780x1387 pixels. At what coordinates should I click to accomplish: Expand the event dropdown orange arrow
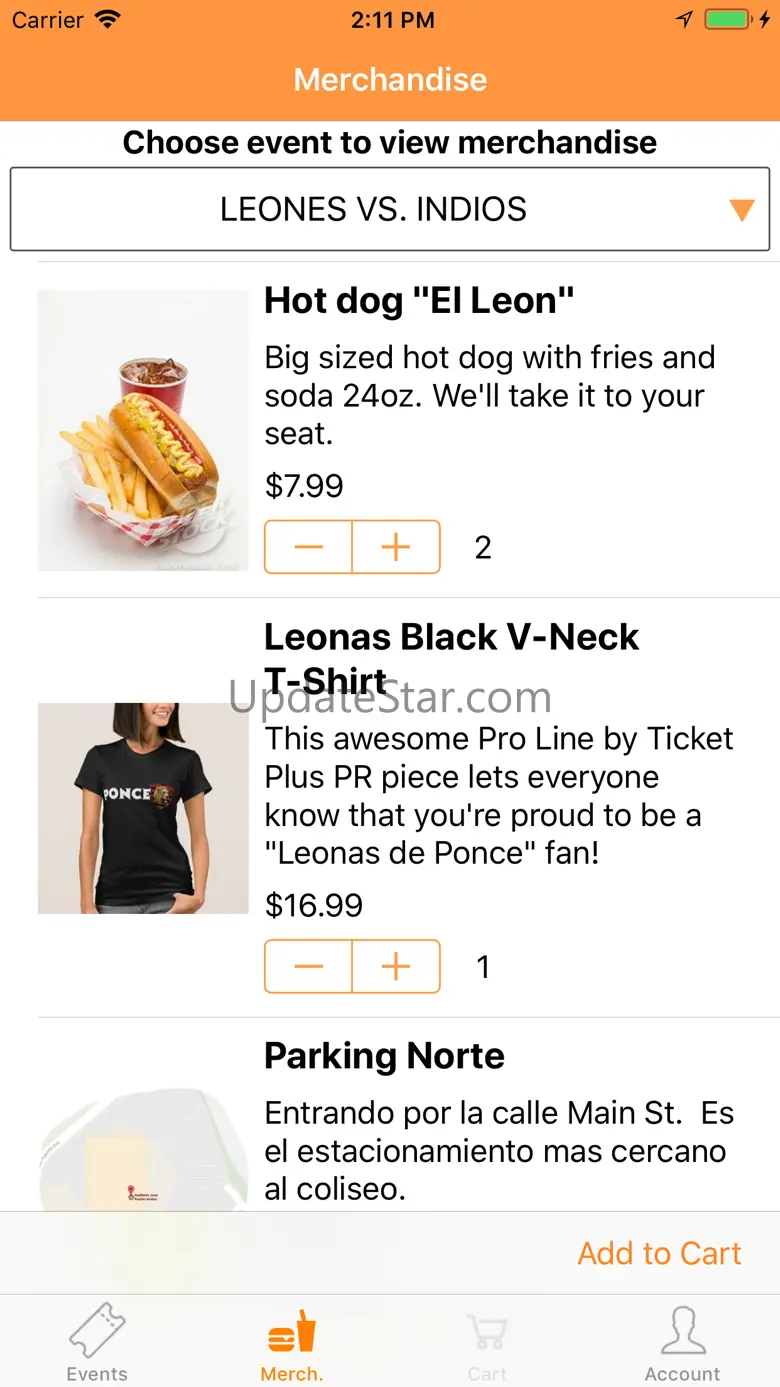741,210
